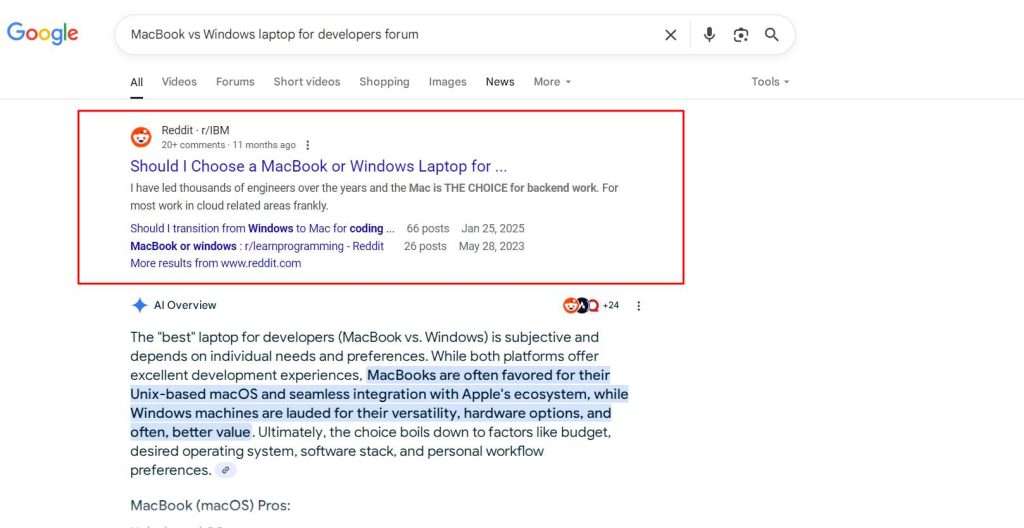Switch to the News tab
1024x528 pixels.
coord(500,82)
